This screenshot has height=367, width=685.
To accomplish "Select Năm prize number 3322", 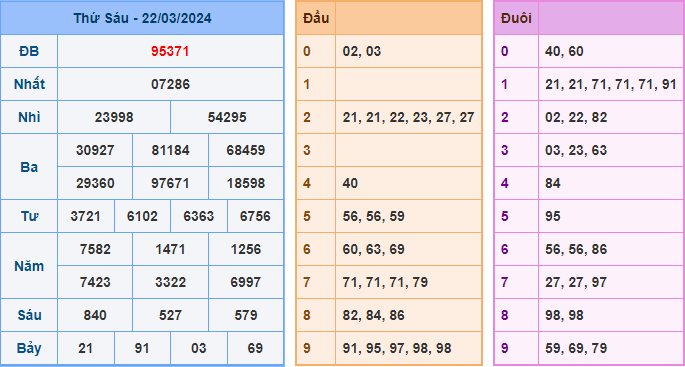I will [x=170, y=282].
